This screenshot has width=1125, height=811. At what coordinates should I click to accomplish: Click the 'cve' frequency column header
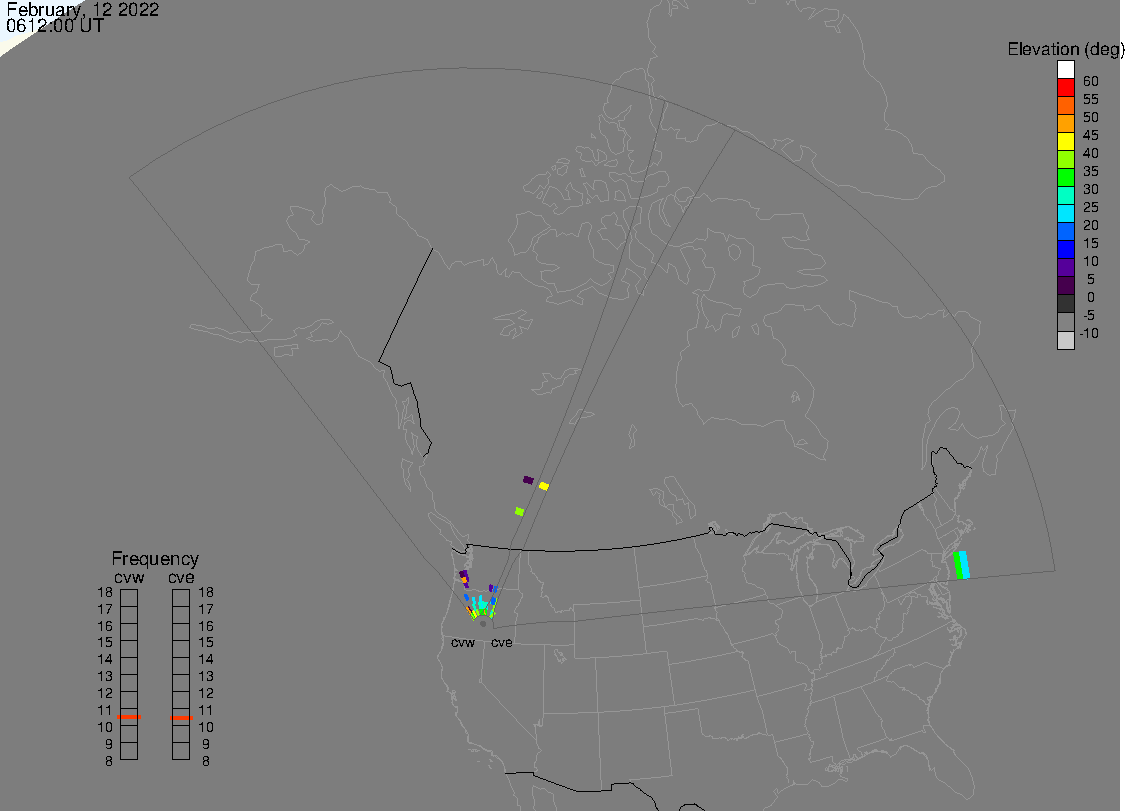coord(181,578)
